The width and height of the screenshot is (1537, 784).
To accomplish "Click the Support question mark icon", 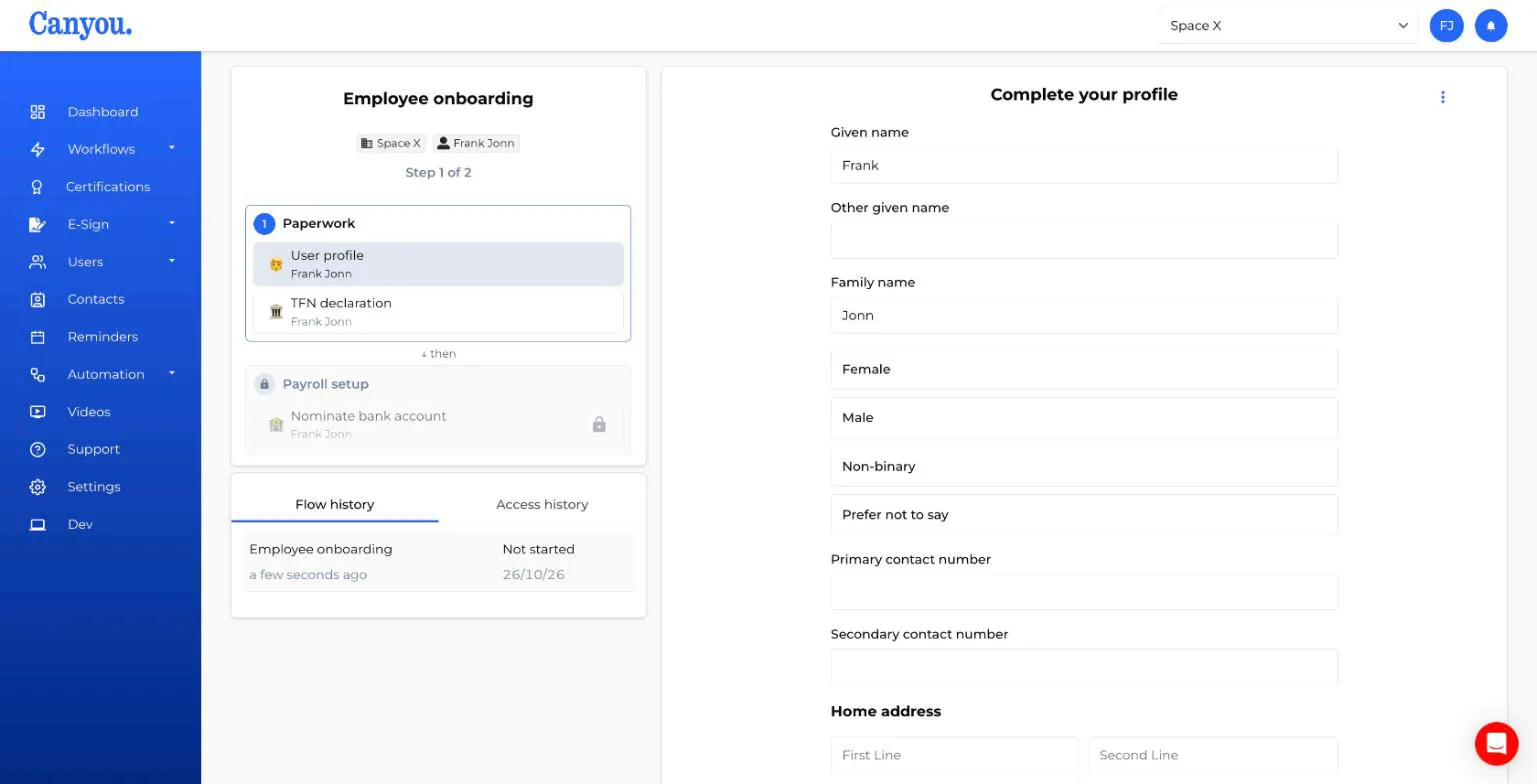I will [38, 449].
